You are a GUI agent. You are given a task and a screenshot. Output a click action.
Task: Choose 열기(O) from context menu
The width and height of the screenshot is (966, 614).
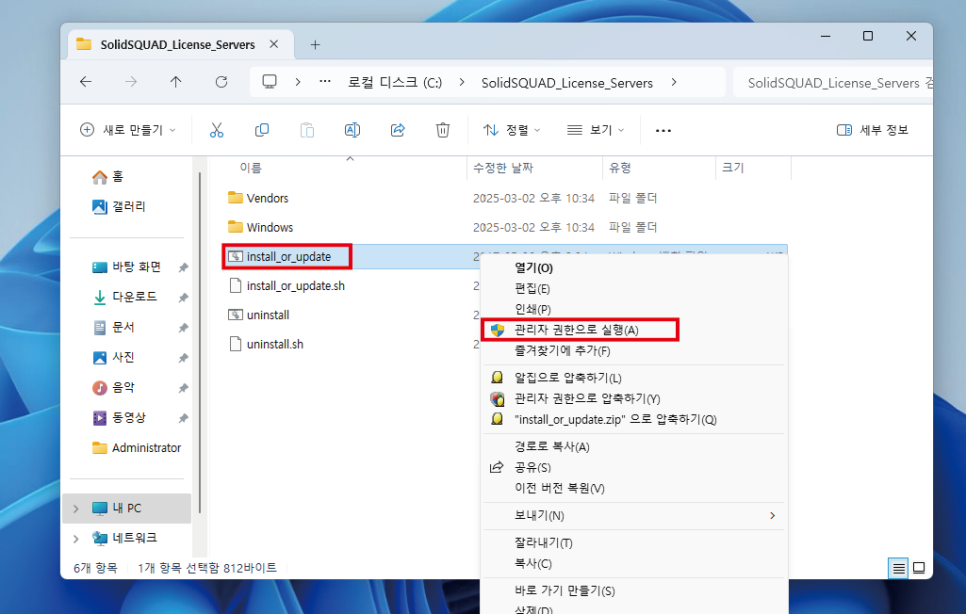click(633, 268)
